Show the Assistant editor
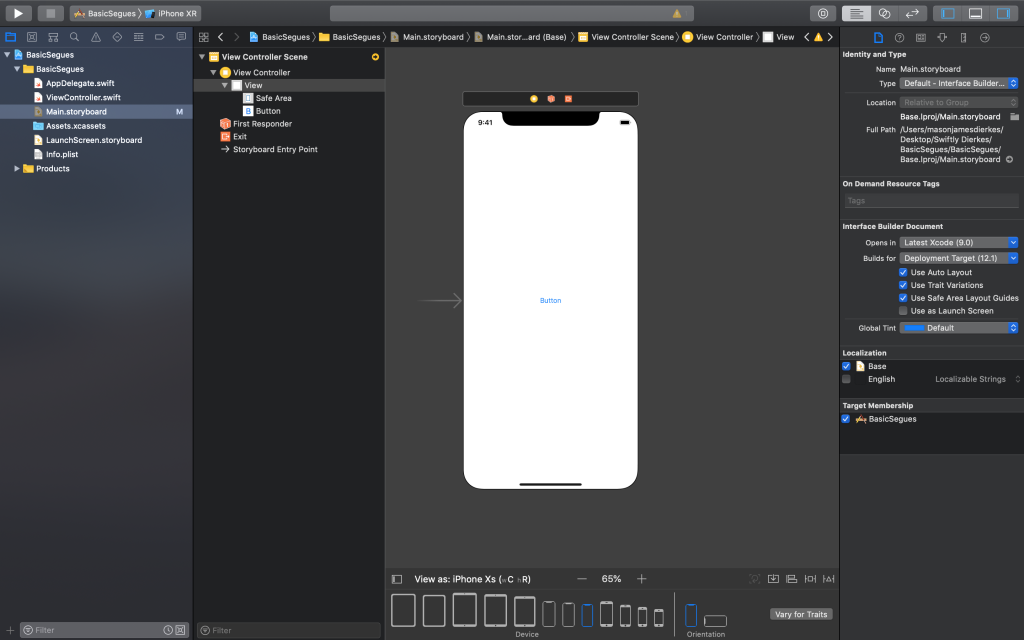 [x=884, y=13]
